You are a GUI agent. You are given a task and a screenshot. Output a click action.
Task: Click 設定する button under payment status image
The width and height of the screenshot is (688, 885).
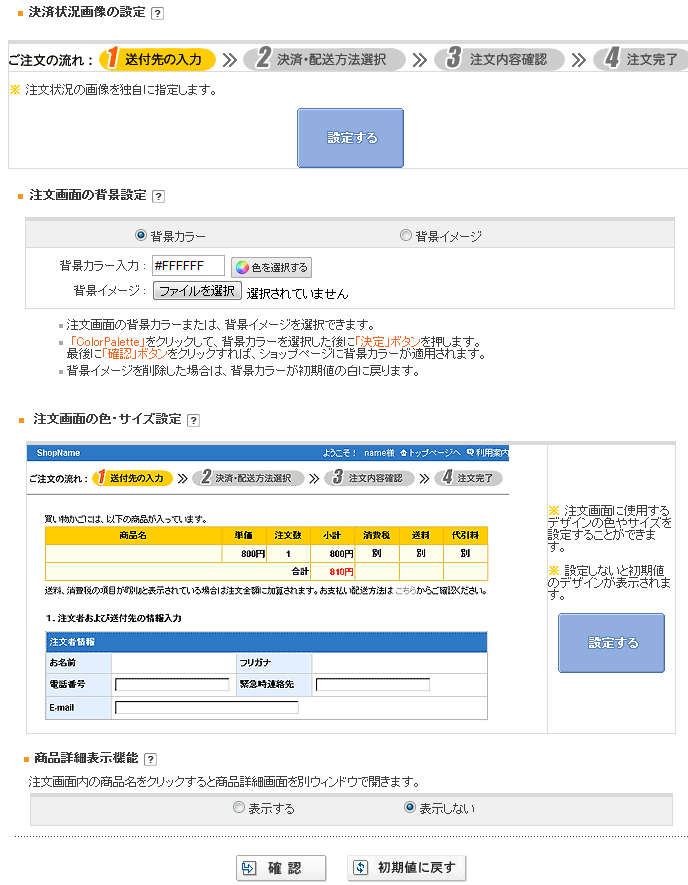pos(350,138)
